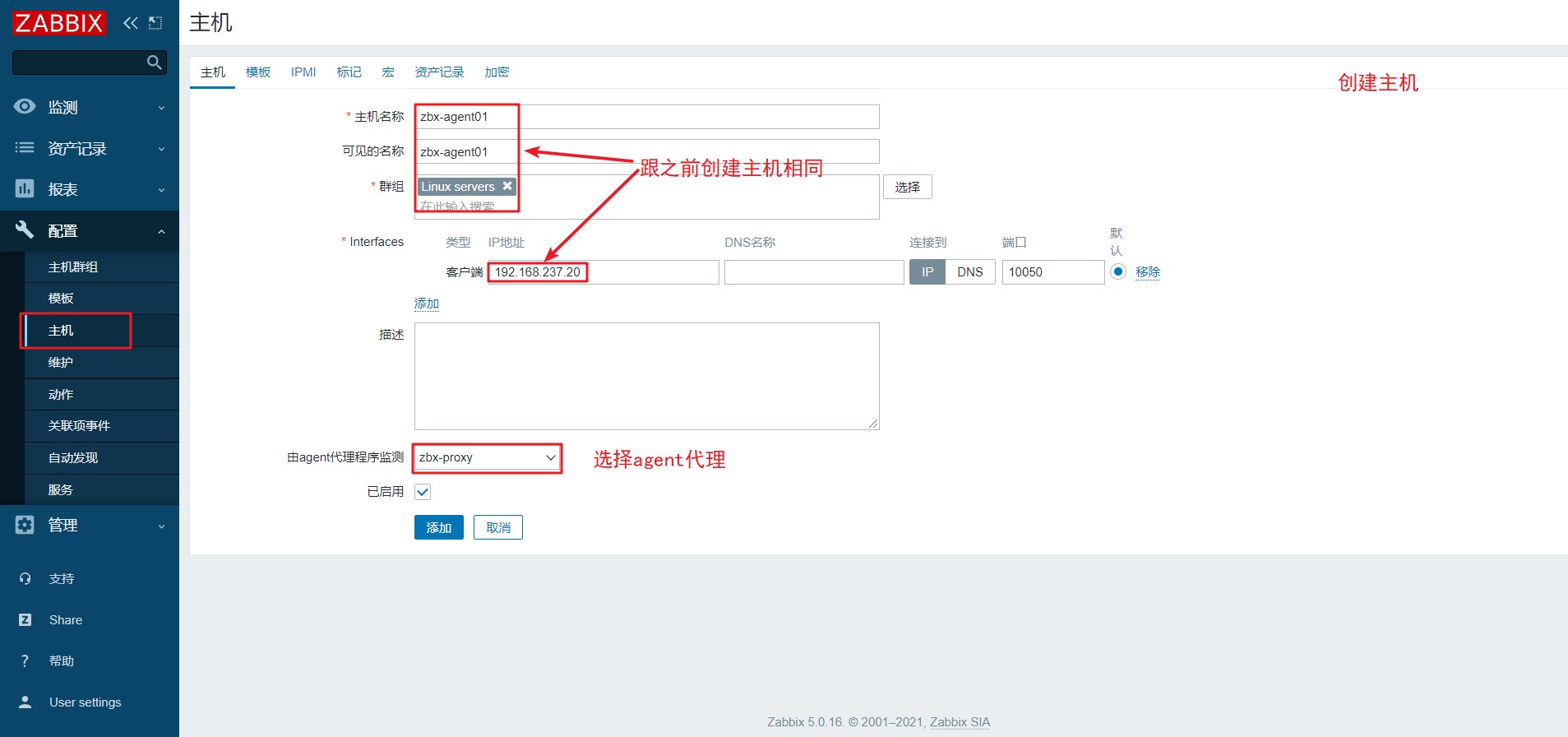Click the 支持 support link
1568x737 pixels.
click(x=62, y=579)
